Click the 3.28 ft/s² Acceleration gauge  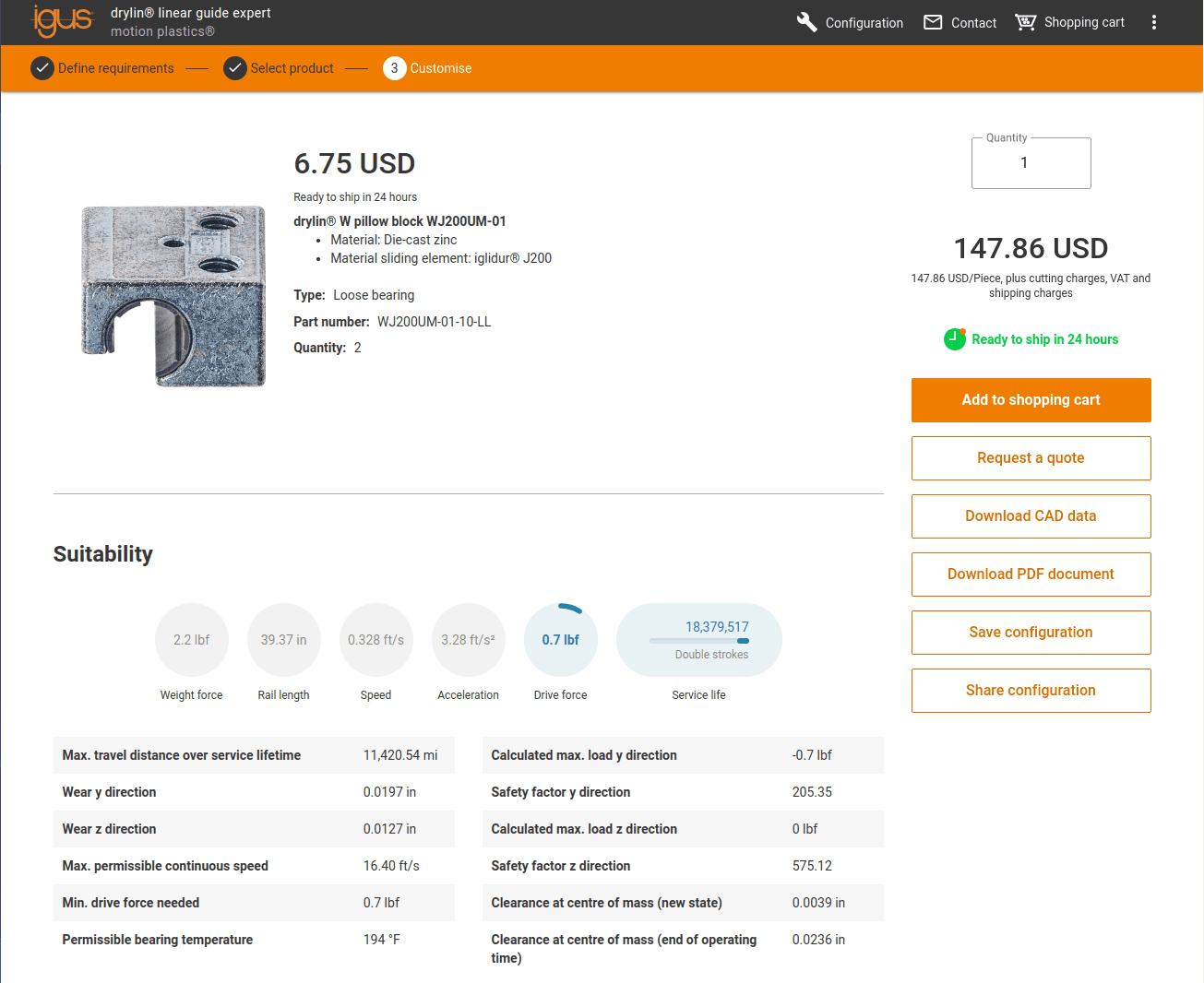coord(469,640)
